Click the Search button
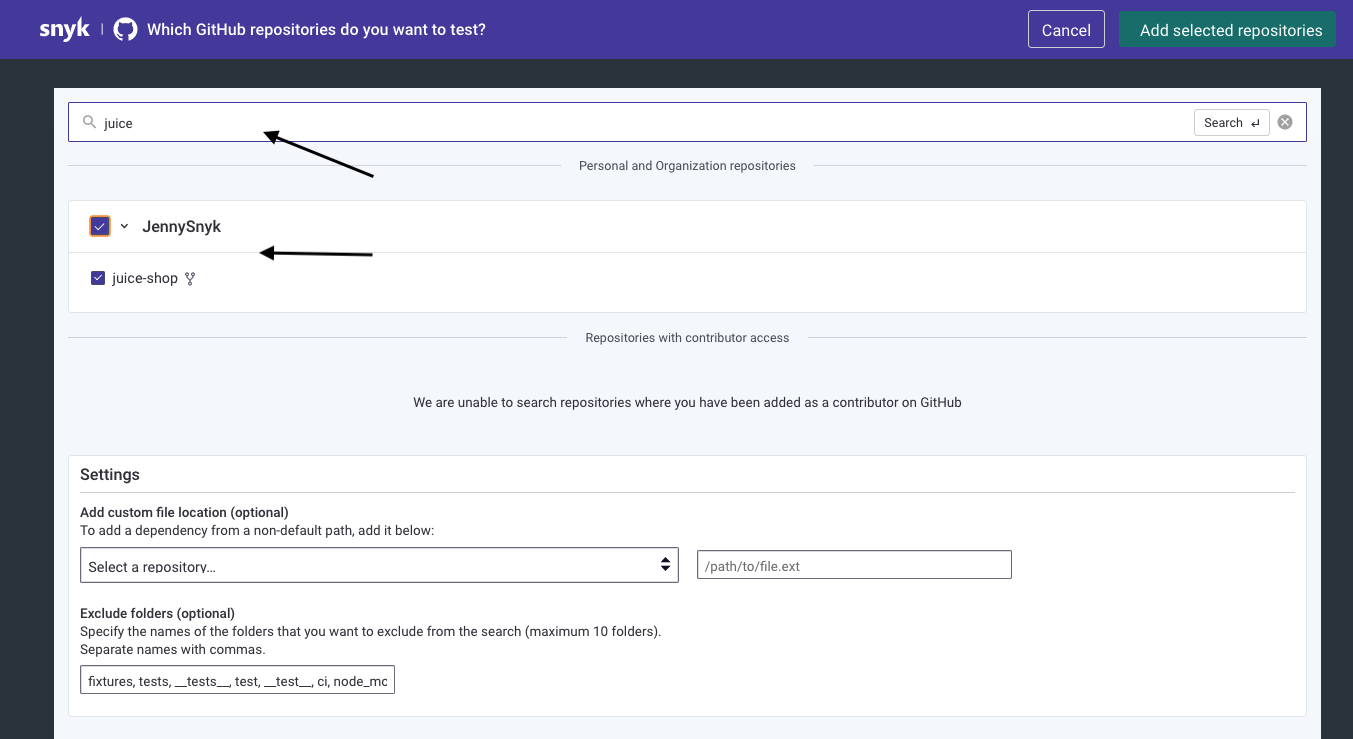 [1232, 122]
